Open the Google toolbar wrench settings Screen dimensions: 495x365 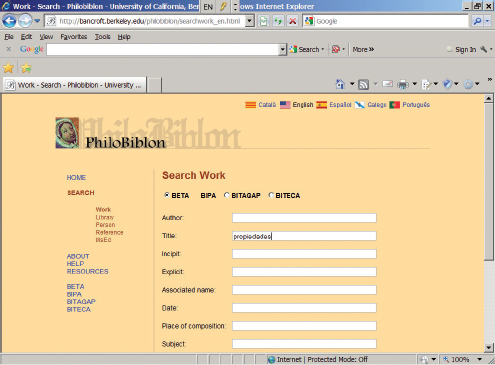coord(484,49)
